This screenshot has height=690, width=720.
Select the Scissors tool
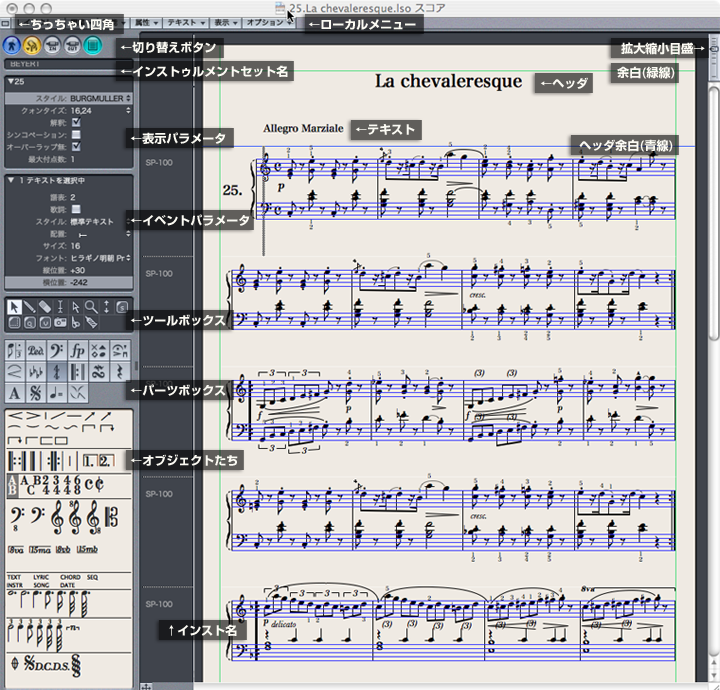coord(76,323)
